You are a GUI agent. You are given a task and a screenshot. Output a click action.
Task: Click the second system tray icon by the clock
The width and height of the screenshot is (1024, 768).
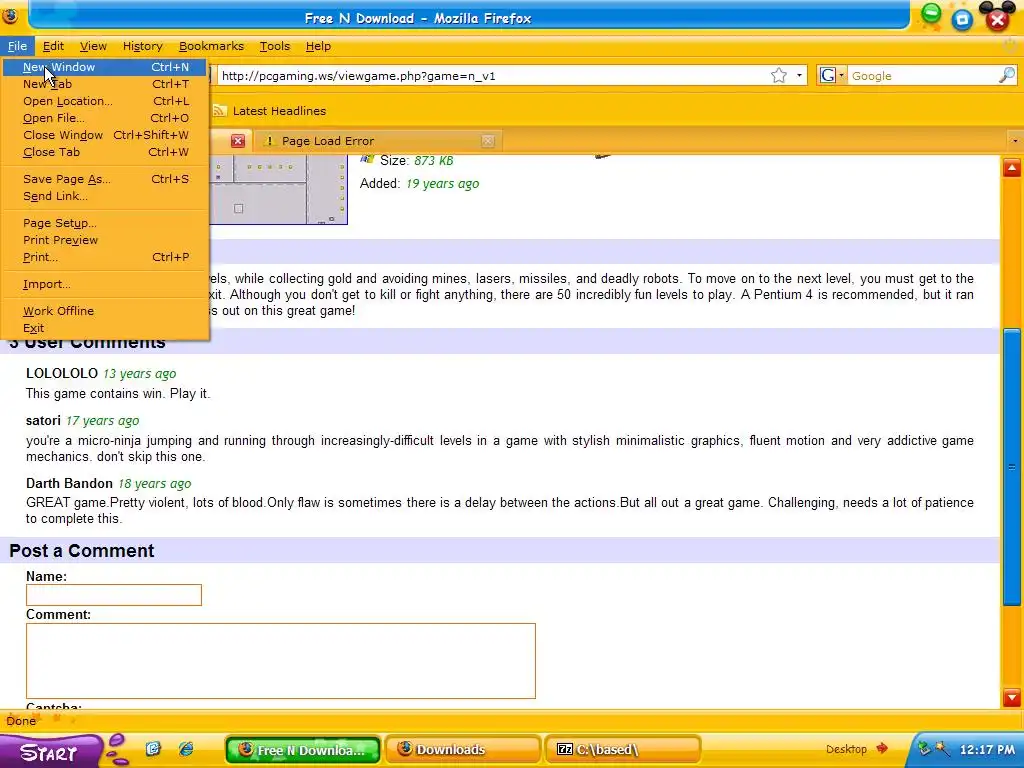coord(942,748)
